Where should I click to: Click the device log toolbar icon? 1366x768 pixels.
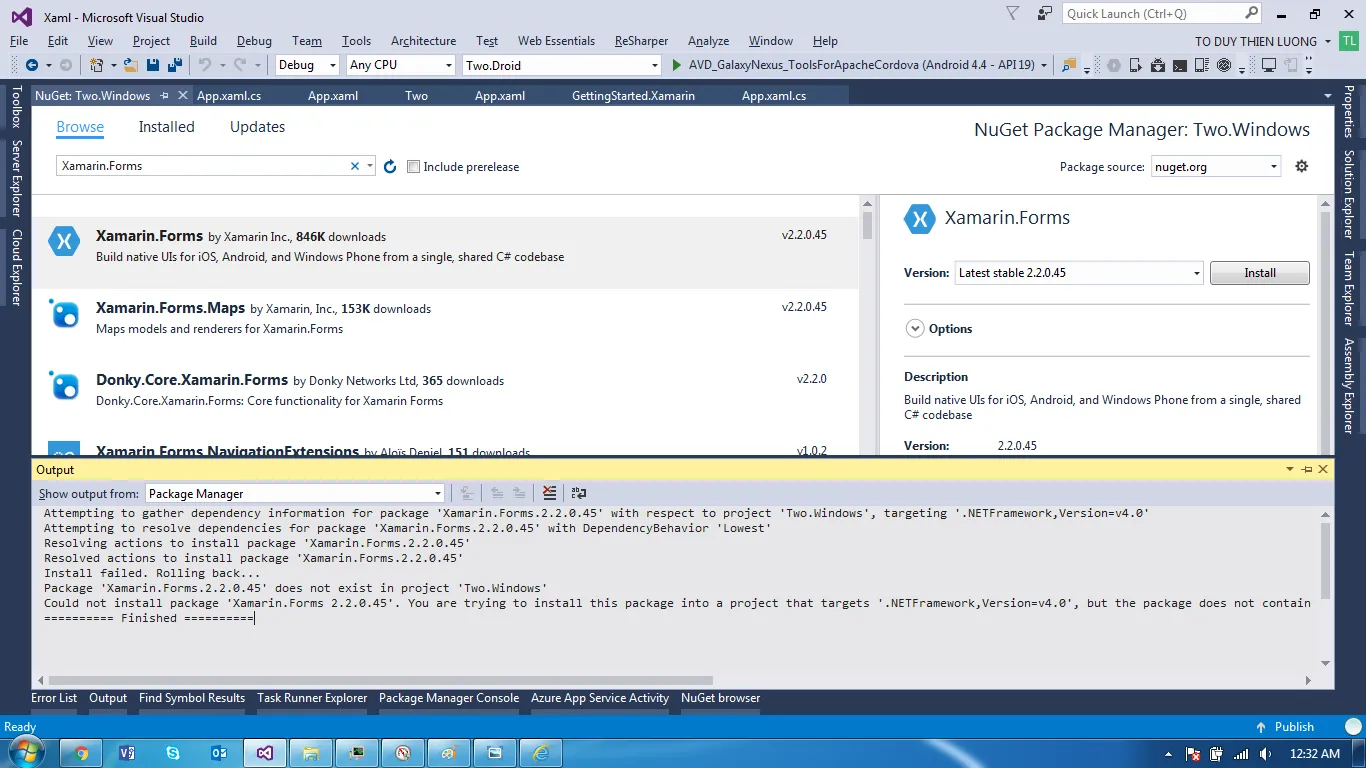[x=1202, y=65]
